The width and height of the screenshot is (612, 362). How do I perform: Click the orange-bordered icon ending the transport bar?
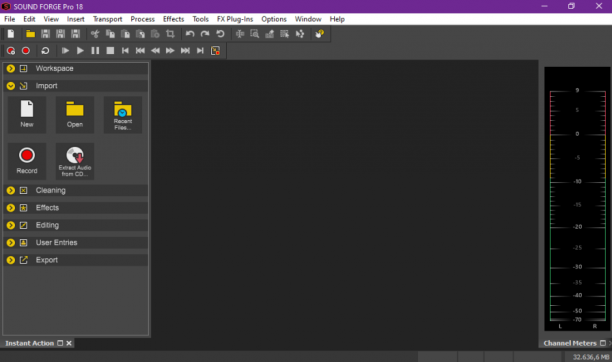(215, 51)
